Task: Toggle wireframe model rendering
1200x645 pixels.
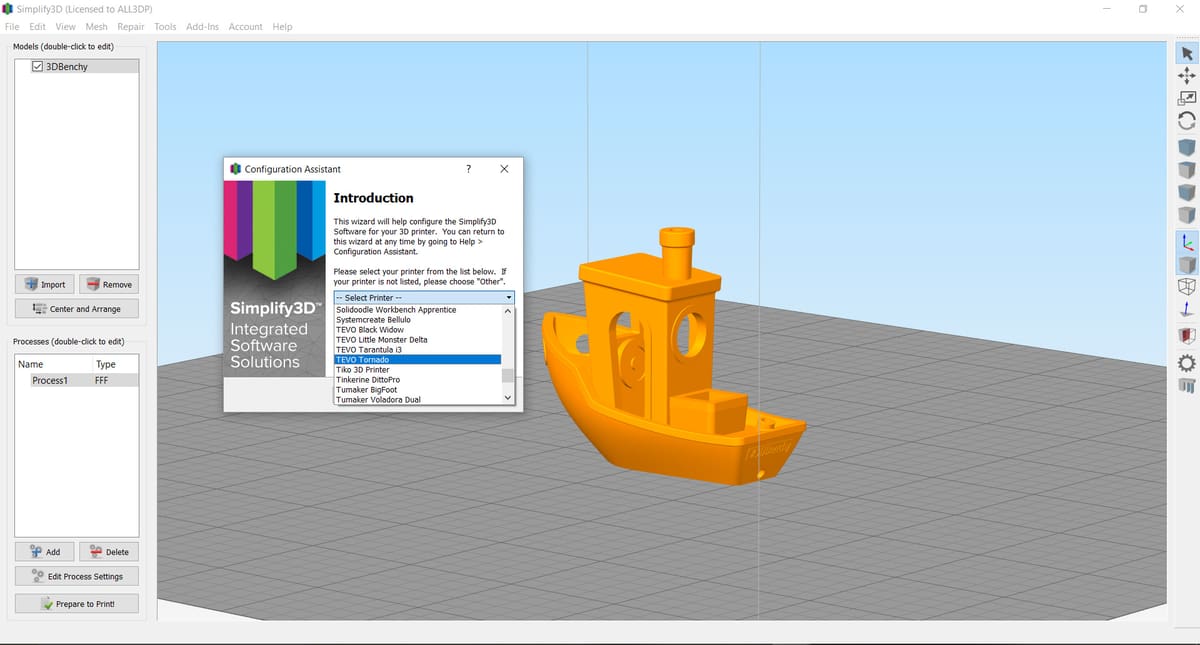Action: (x=1187, y=287)
